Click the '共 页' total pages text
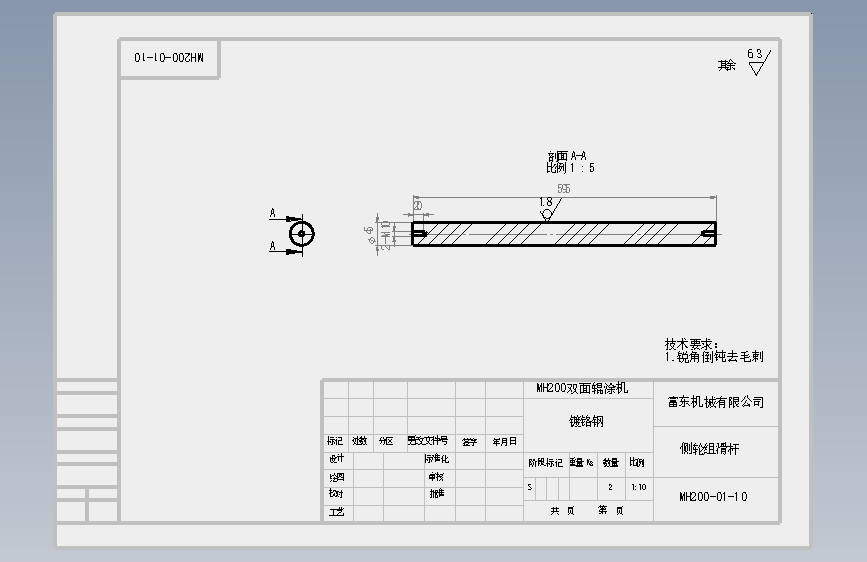The width and height of the screenshot is (867, 562). tap(562, 511)
